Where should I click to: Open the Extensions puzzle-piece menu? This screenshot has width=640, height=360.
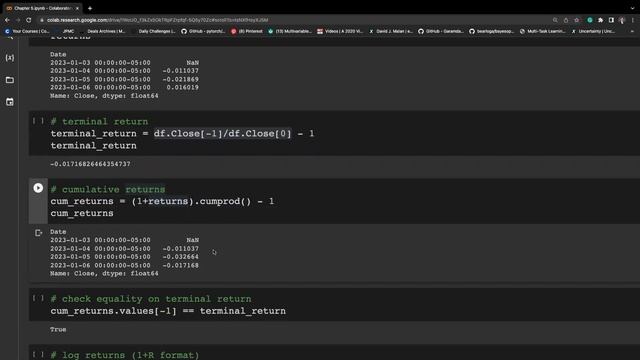click(600, 20)
